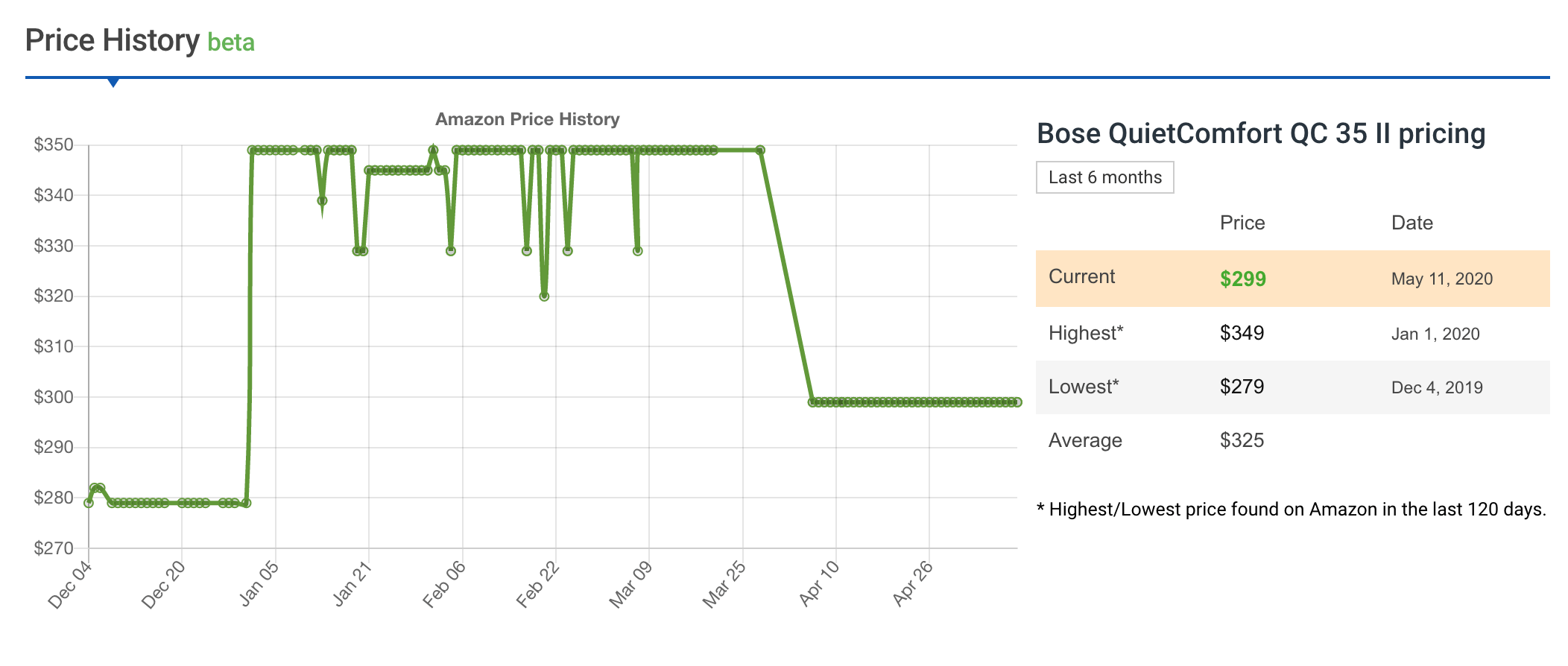This screenshot has width=1568, height=666.
Task: Click the $349 data point before the April drop
Action: pyautogui.click(x=760, y=150)
